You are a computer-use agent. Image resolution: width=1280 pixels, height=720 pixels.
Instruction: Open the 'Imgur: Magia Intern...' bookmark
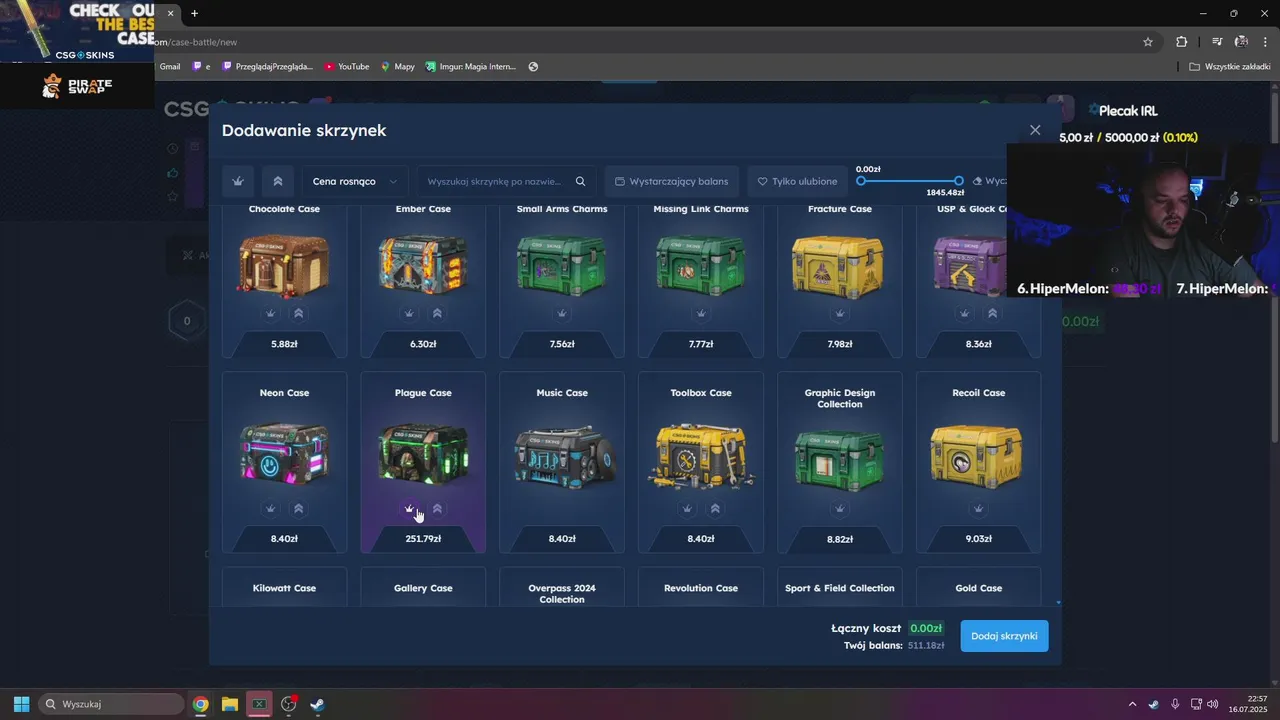click(471, 67)
